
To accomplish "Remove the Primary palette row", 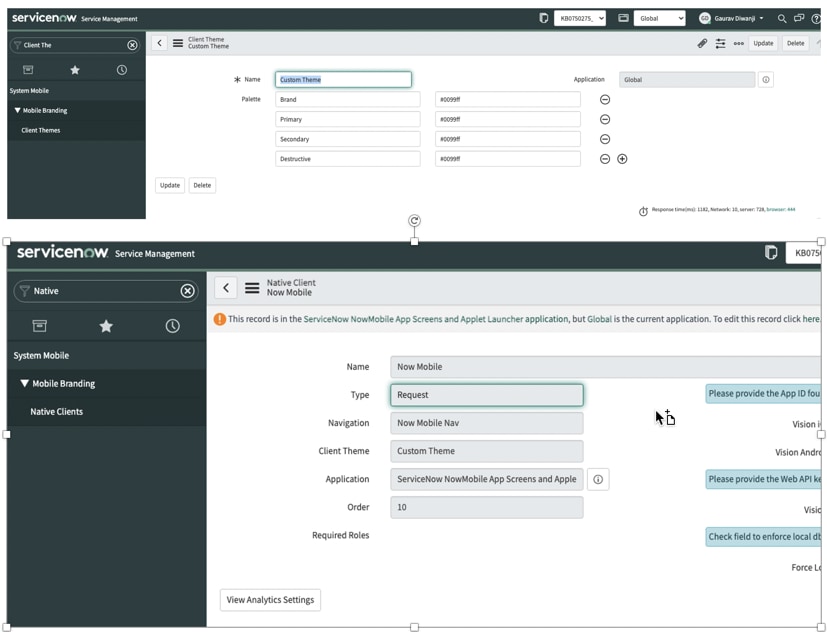I will pyautogui.click(x=605, y=119).
